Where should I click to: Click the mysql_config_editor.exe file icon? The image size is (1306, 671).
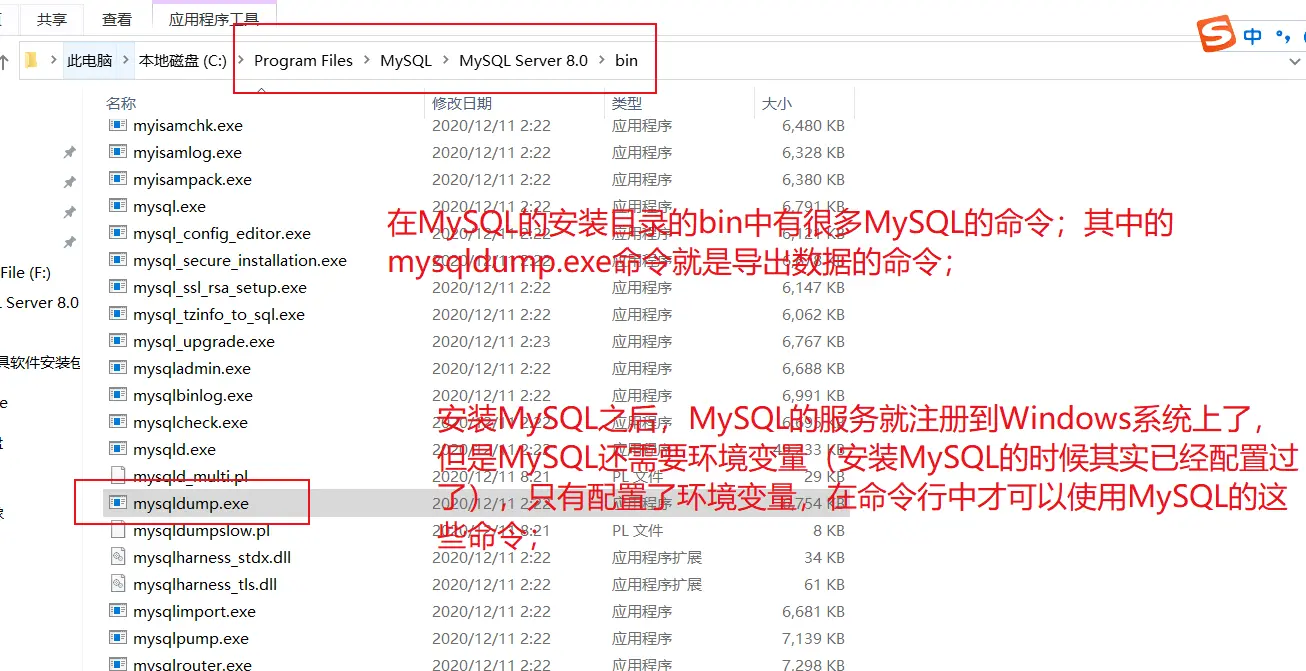coord(117,234)
